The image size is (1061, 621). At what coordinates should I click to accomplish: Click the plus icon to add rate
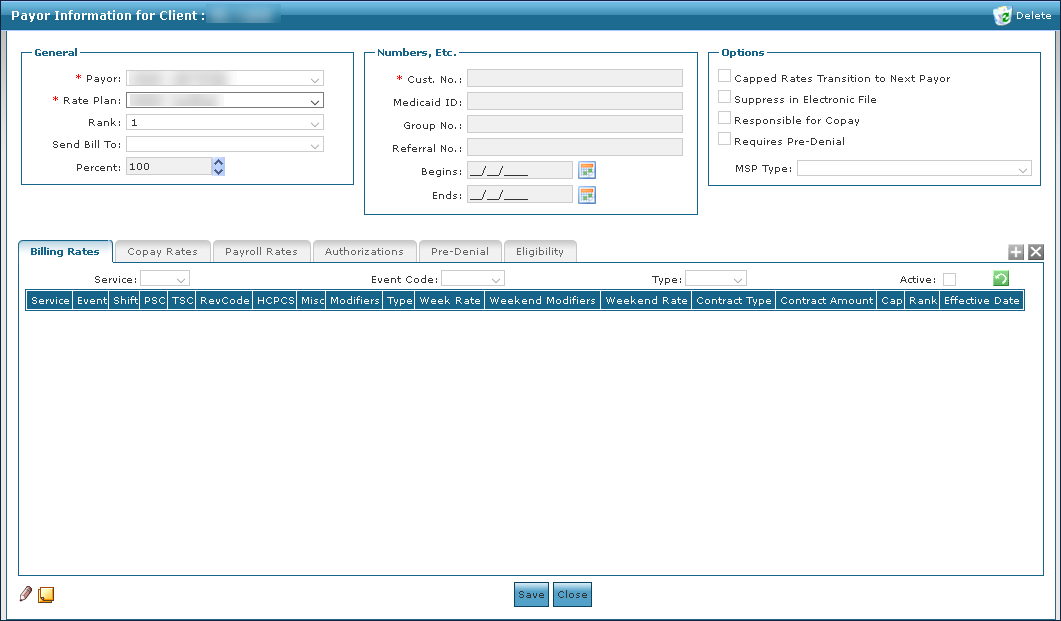[1016, 253]
